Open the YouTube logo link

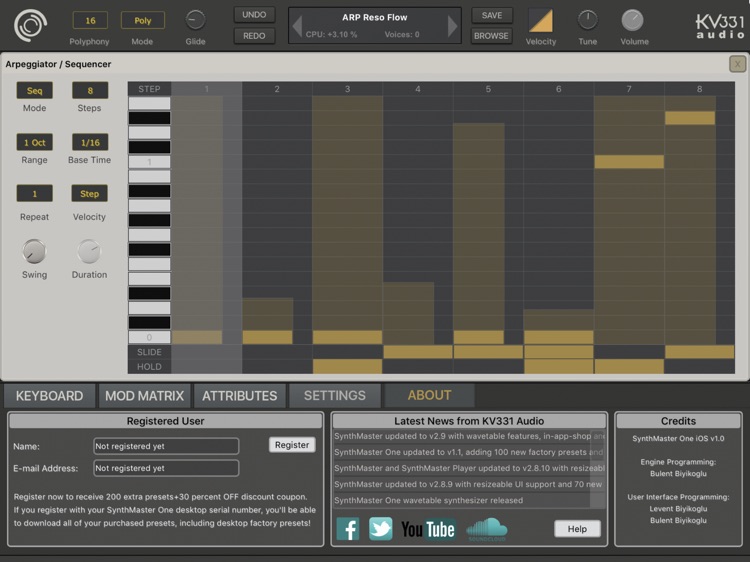428,529
